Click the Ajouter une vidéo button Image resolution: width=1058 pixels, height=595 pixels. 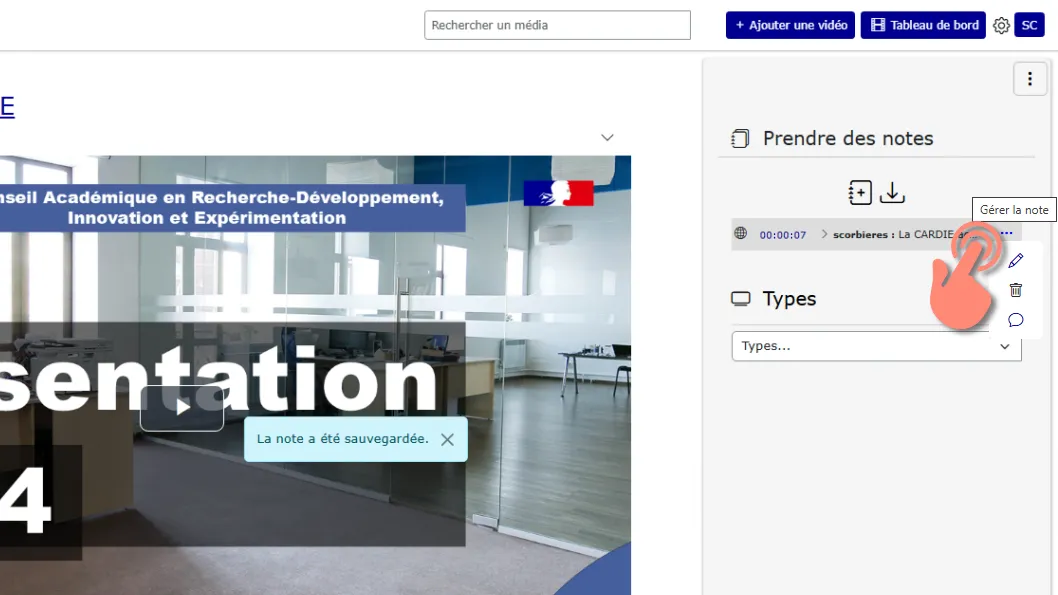click(790, 25)
